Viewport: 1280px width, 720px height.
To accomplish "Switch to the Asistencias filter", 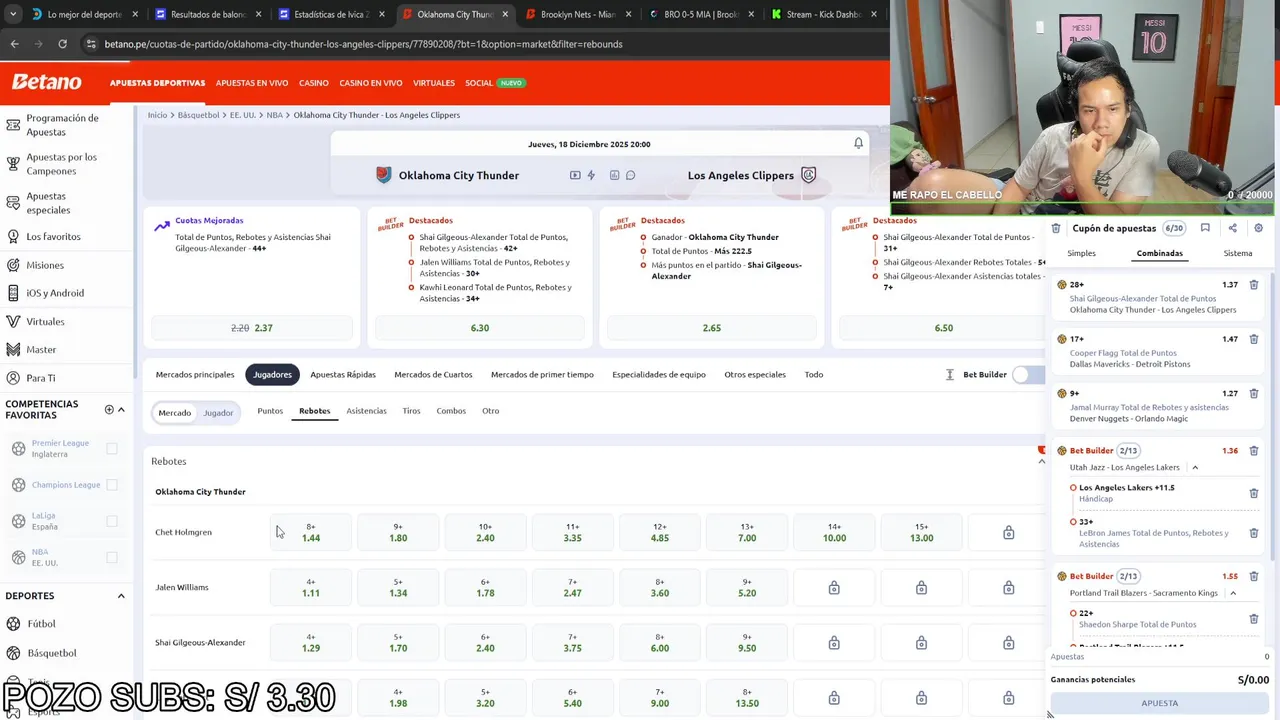I will click(366, 411).
